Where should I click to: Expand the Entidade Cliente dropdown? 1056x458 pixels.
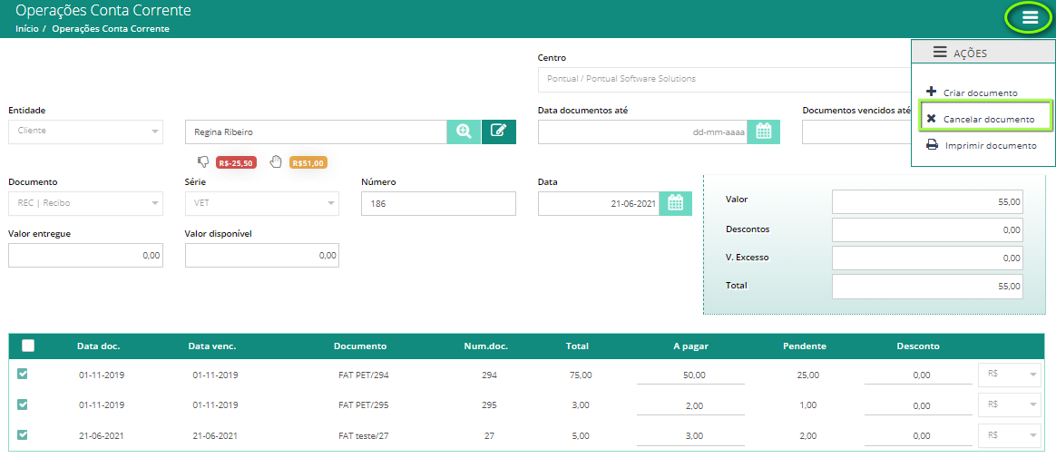click(x=86, y=131)
